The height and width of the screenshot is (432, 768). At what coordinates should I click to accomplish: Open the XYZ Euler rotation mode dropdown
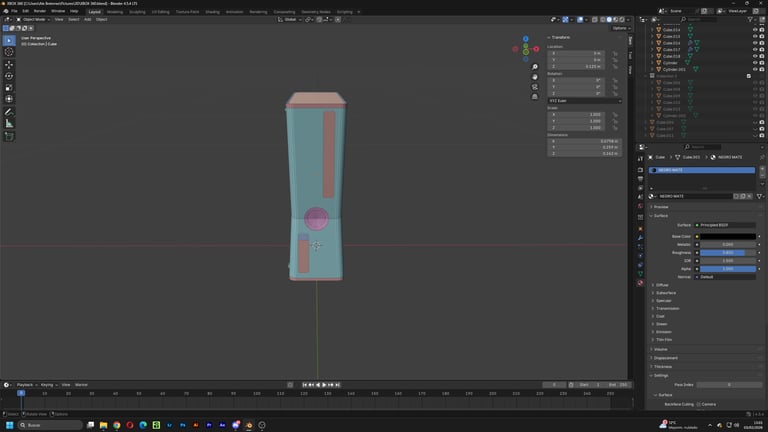[585, 101]
